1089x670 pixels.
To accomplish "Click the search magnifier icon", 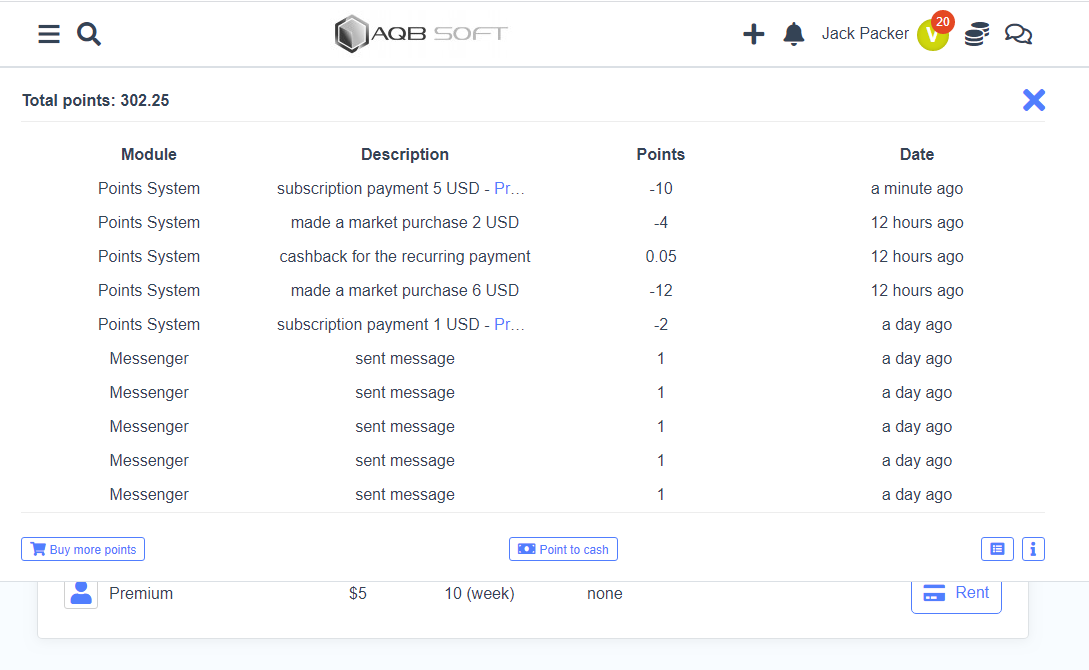I will (89, 35).
